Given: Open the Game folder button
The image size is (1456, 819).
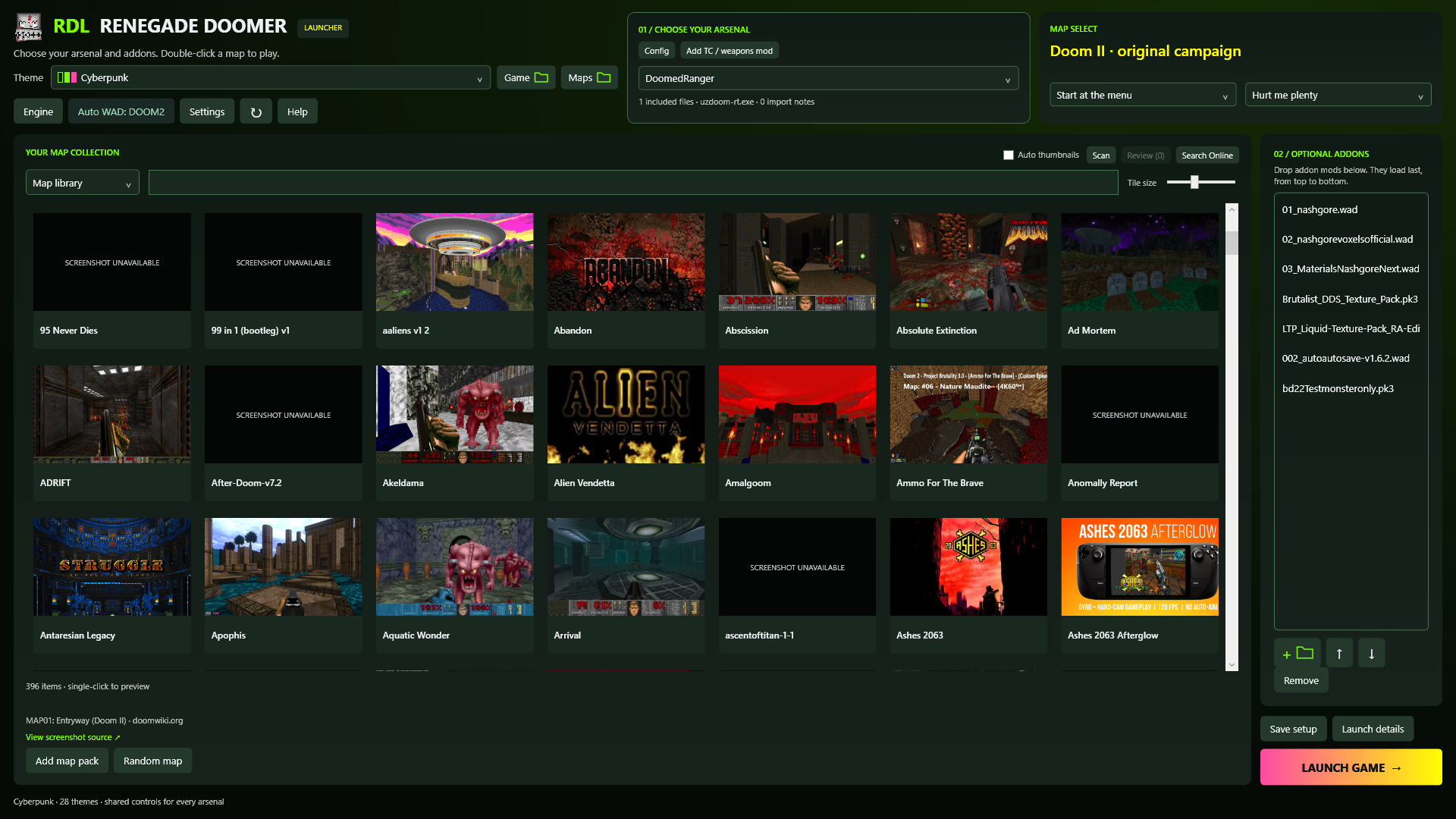Looking at the screenshot, I should (526, 77).
